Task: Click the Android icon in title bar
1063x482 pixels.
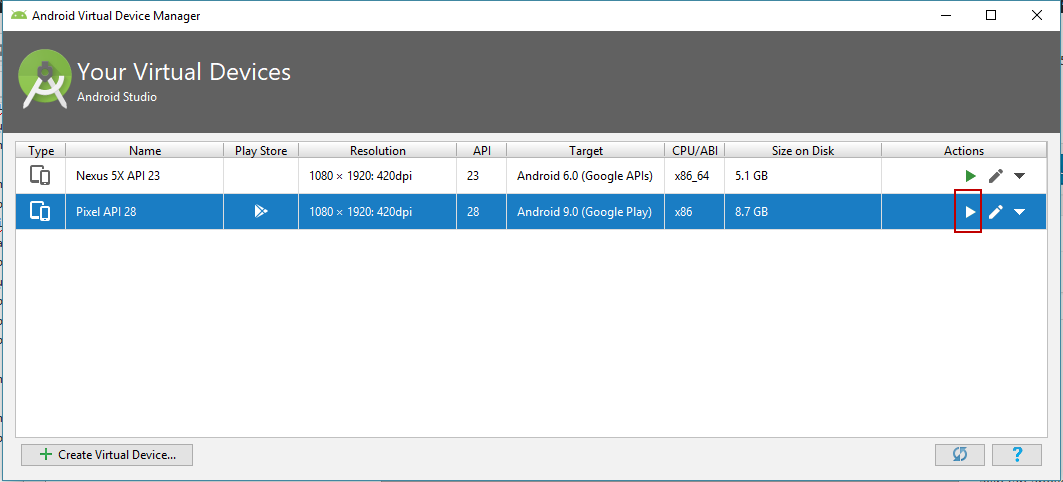Action: [x=19, y=15]
